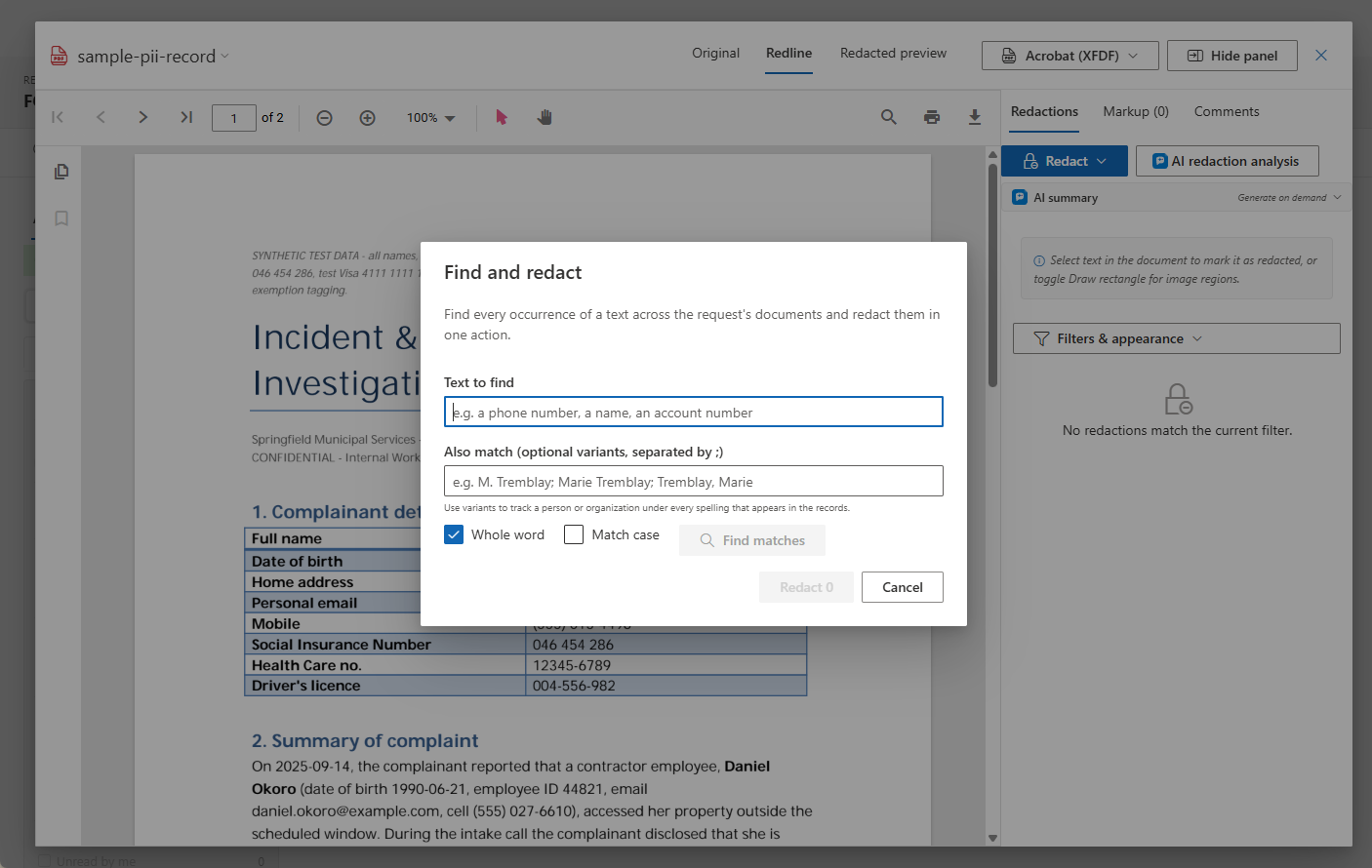Click the Also match variants input
This screenshot has height=868, width=1372.
(694, 481)
